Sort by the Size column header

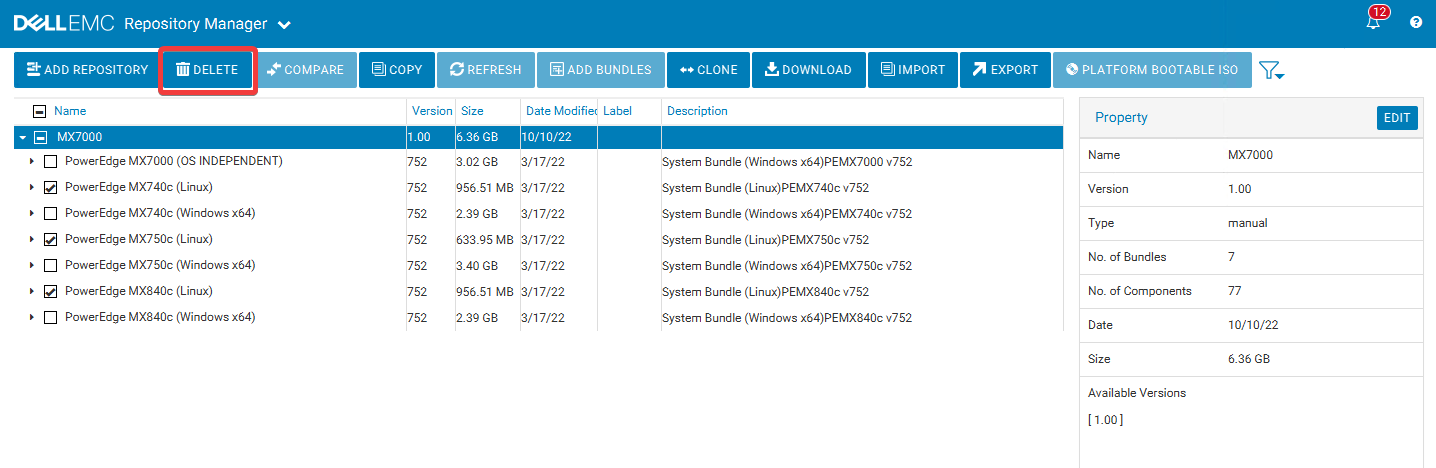coord(472,111)
